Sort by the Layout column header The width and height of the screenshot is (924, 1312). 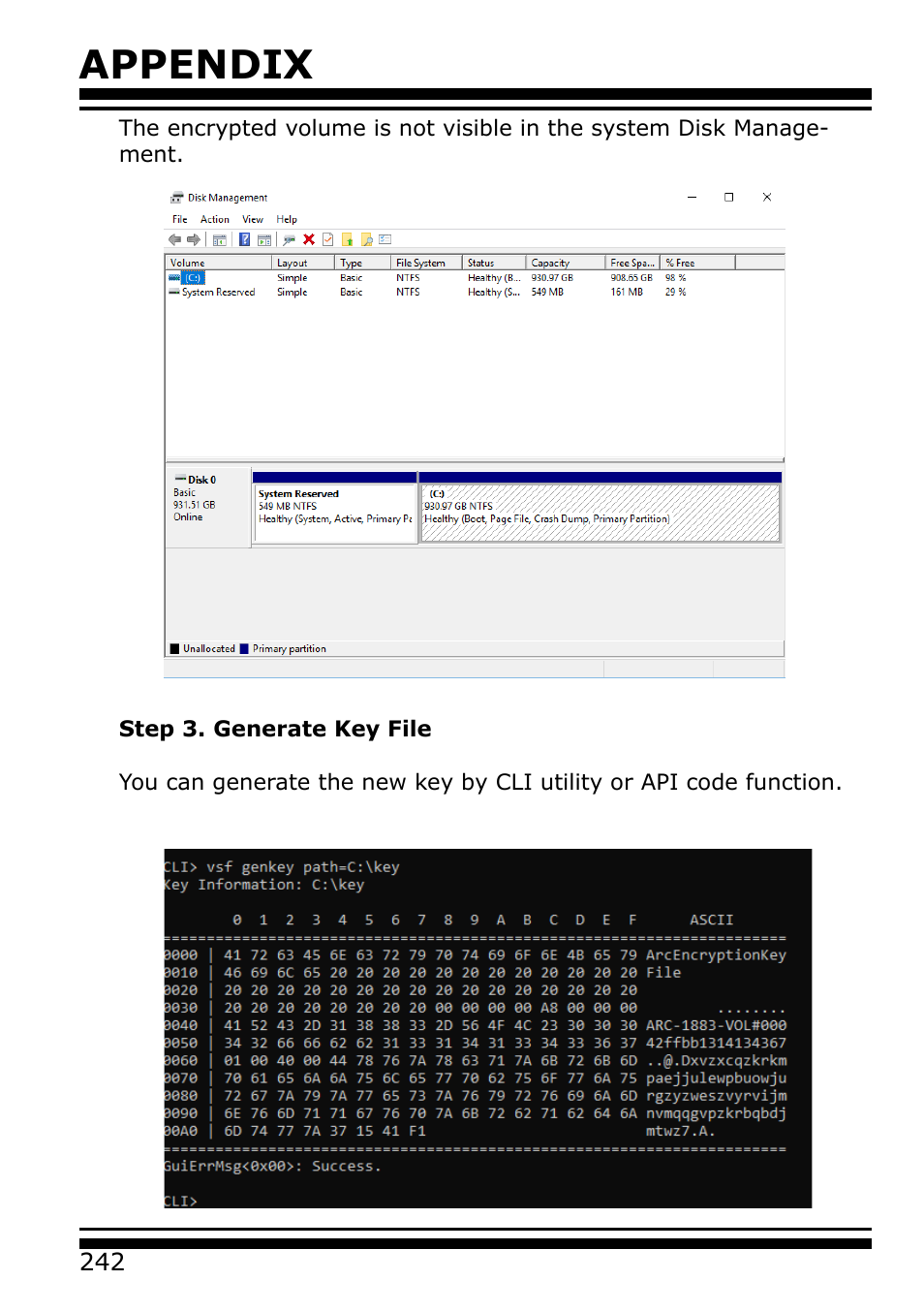303,263
